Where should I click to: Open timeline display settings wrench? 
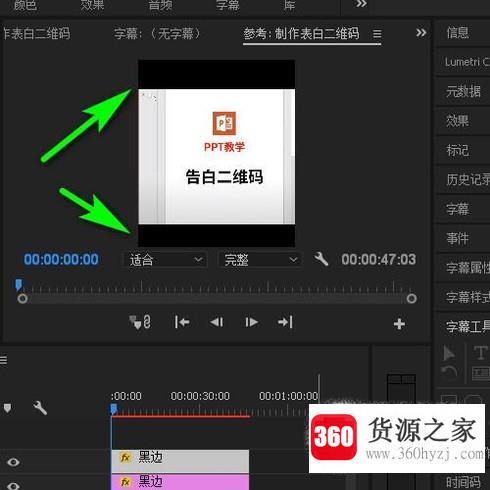40,408
